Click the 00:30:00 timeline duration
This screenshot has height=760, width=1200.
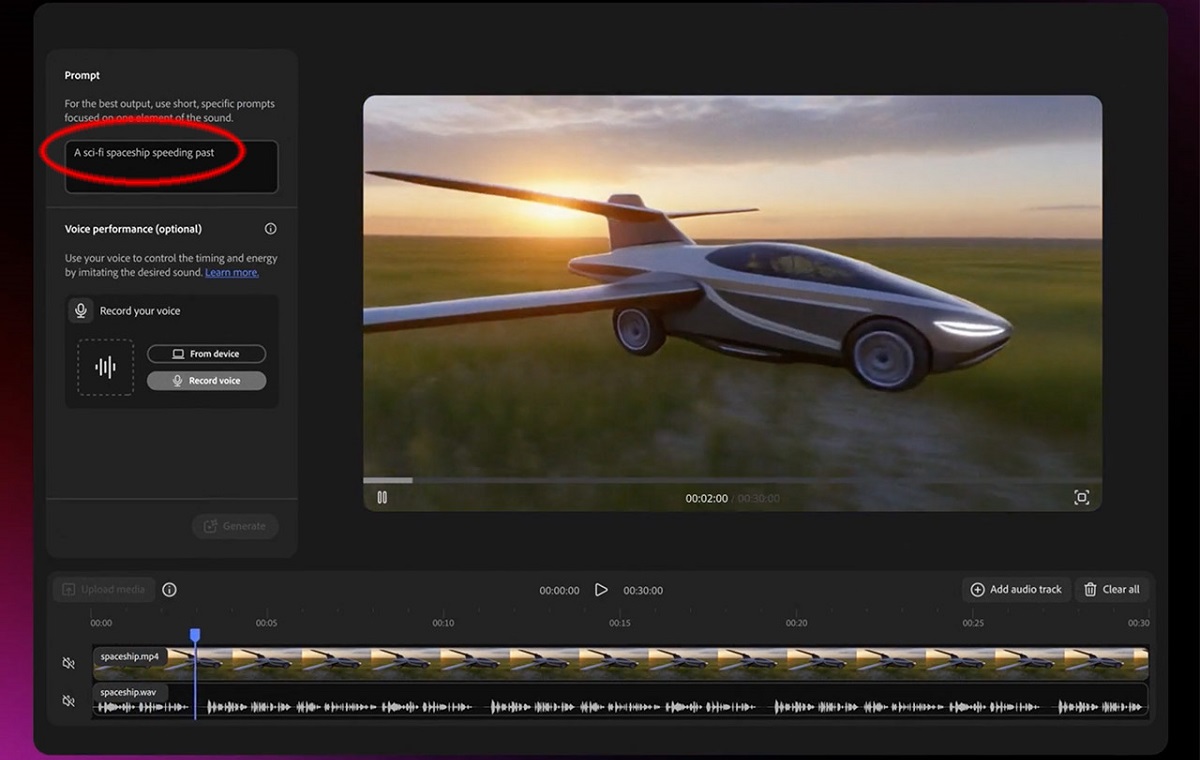pyautogui.click(x=643, y=590)
